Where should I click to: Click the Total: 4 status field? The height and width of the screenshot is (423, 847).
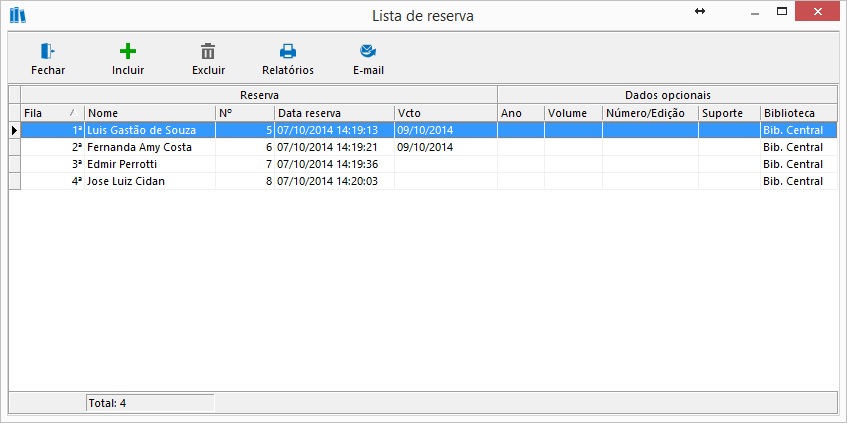(x=150, y=403)
